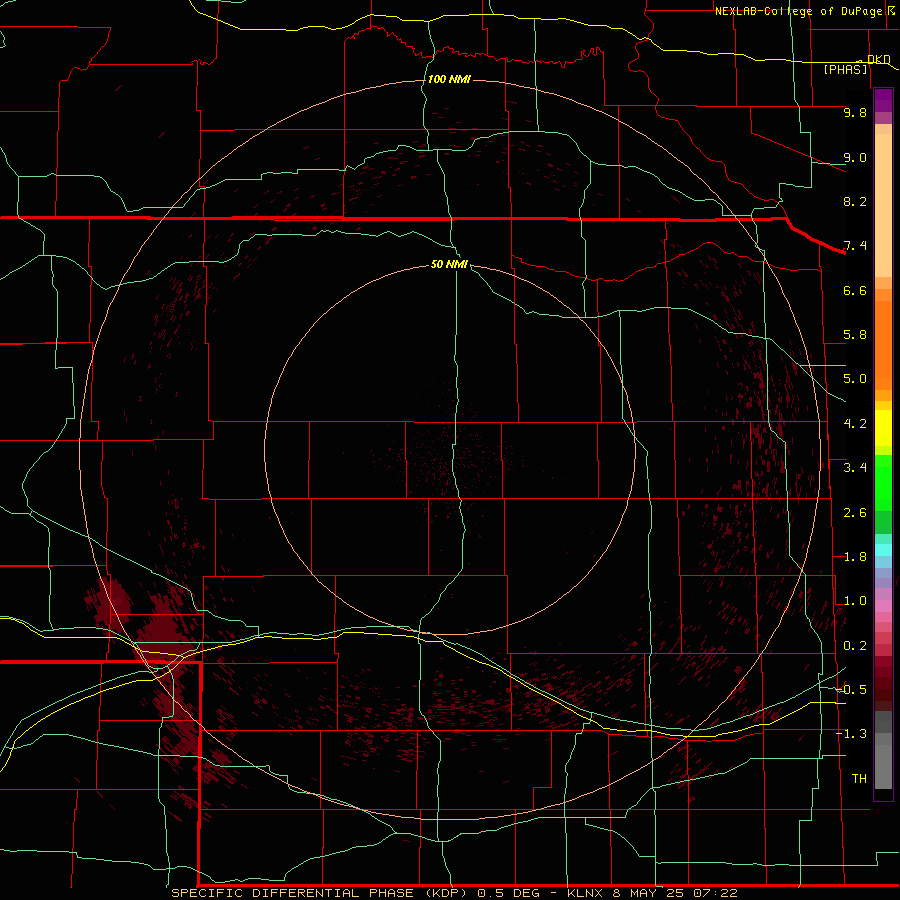Click the 8.2 value on color scale
The height and width of the screenshot is (900, 900).
pyautogui.click(x=855, y=201)
